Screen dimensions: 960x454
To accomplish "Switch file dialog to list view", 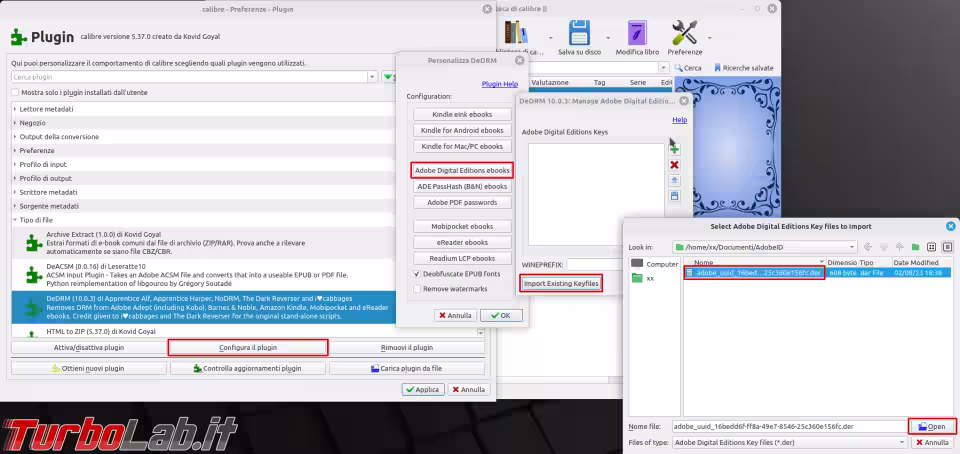I will (x=932, y=247).
